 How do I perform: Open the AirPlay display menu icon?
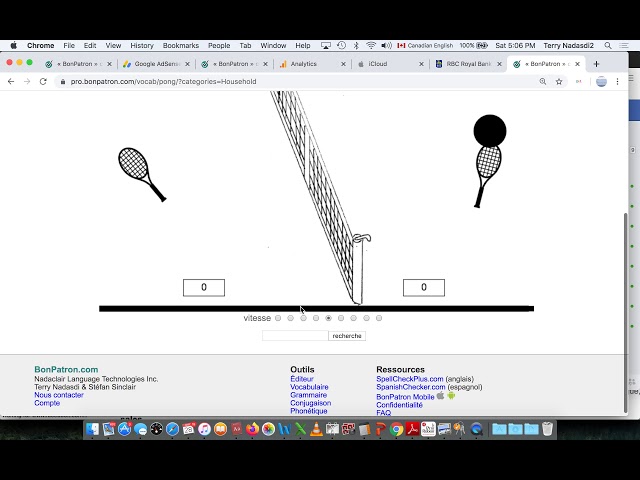pyautogui.click(x=326, y=46)
